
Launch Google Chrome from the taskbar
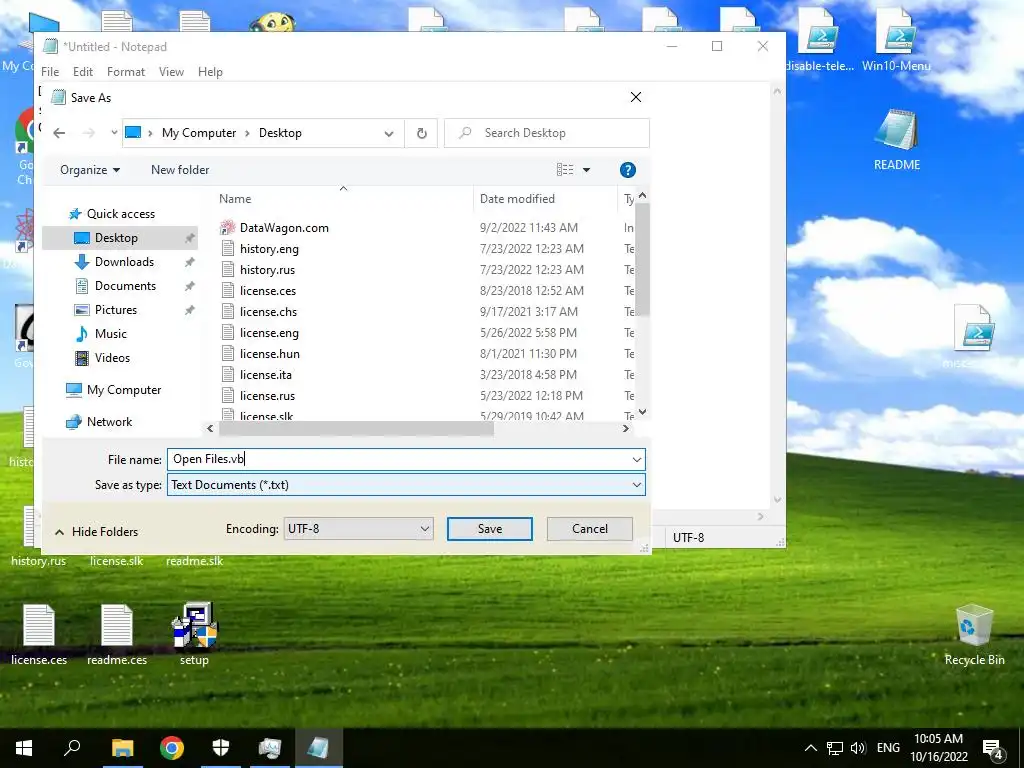coord(172,748)
